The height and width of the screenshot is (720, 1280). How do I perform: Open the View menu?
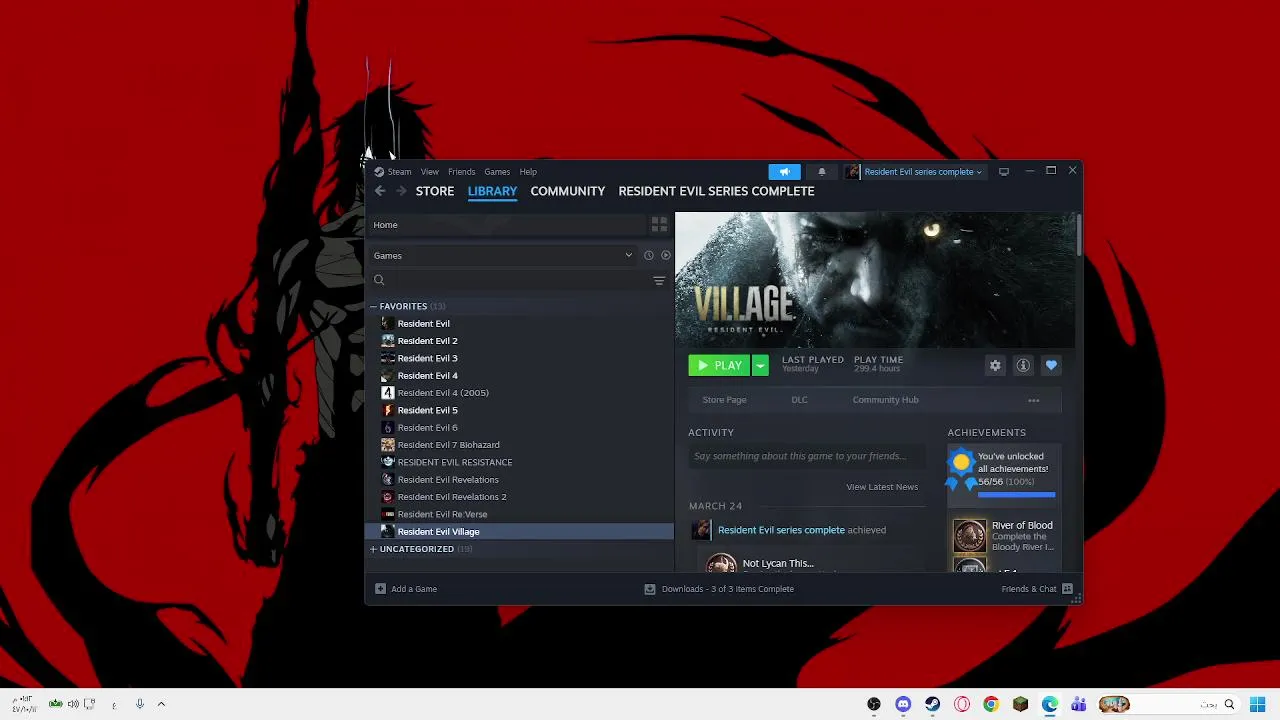pyautogui.click(x=429, y=172)
